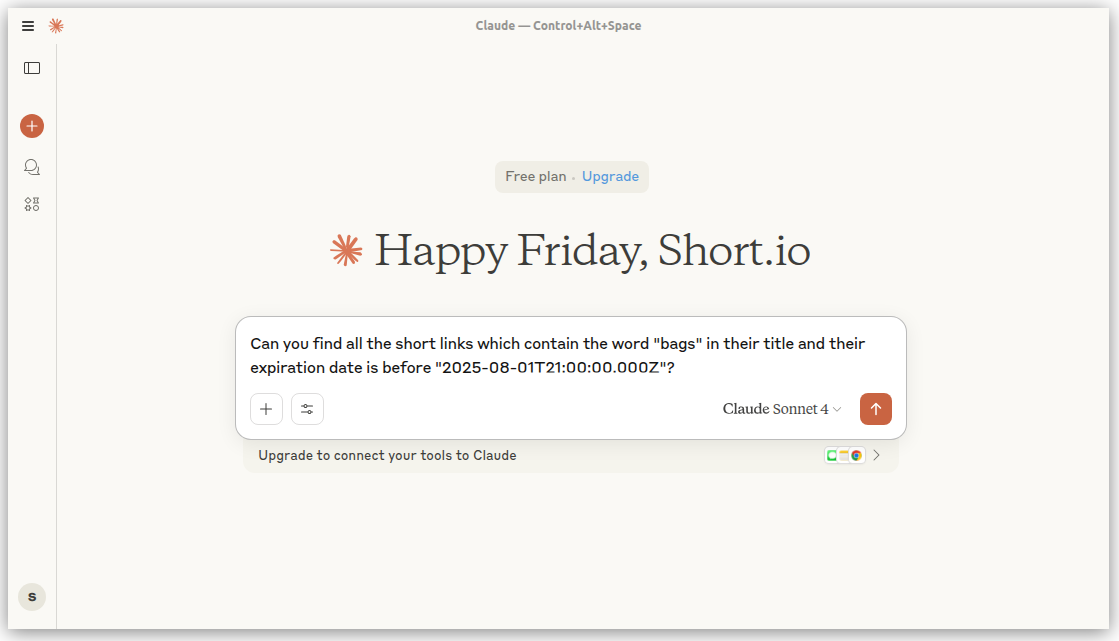Open the user profile avatar S
This screenshot has height=641, width=1119.
tap(32, 597)
